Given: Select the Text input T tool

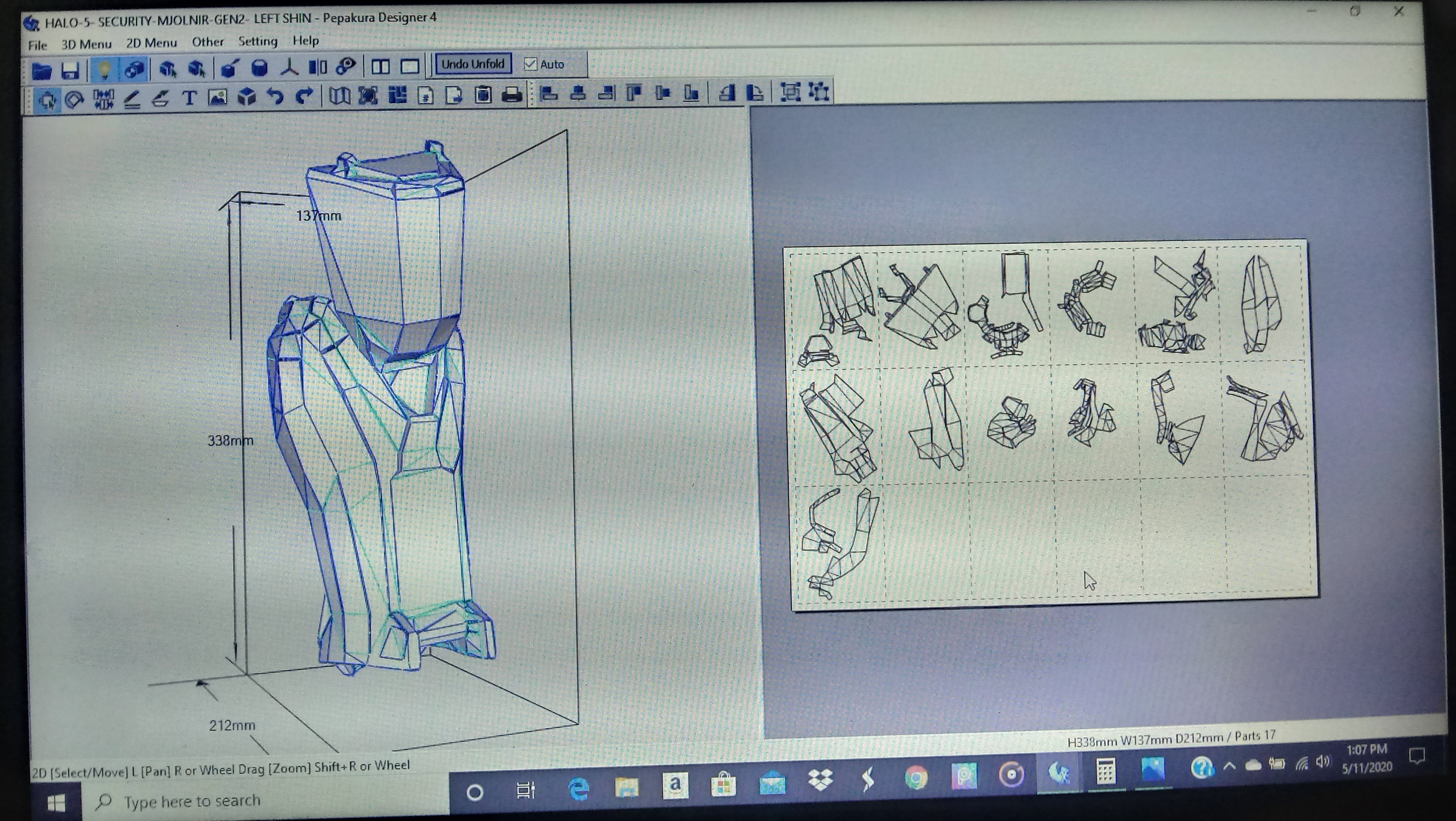Looking at the screenshot, I should (189, 98).
